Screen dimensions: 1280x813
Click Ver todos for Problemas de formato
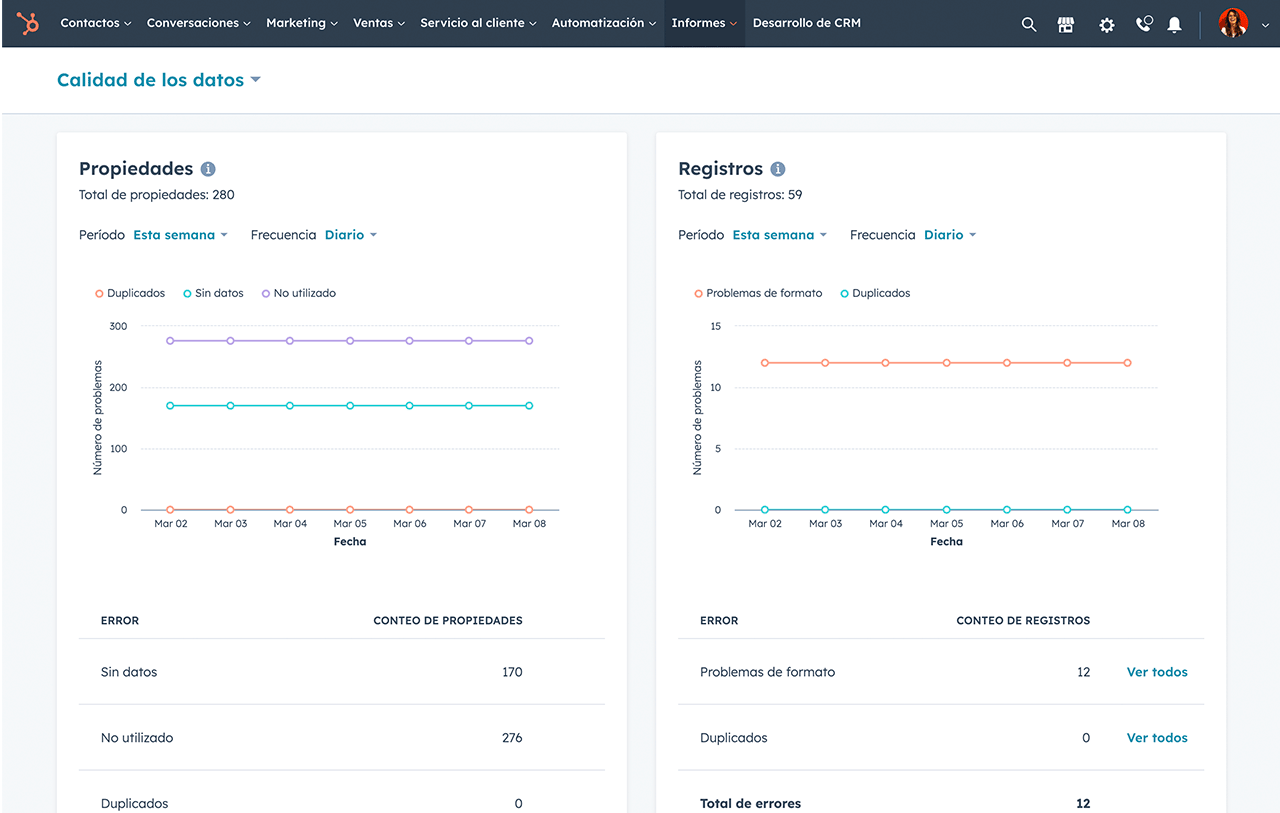1157,672
